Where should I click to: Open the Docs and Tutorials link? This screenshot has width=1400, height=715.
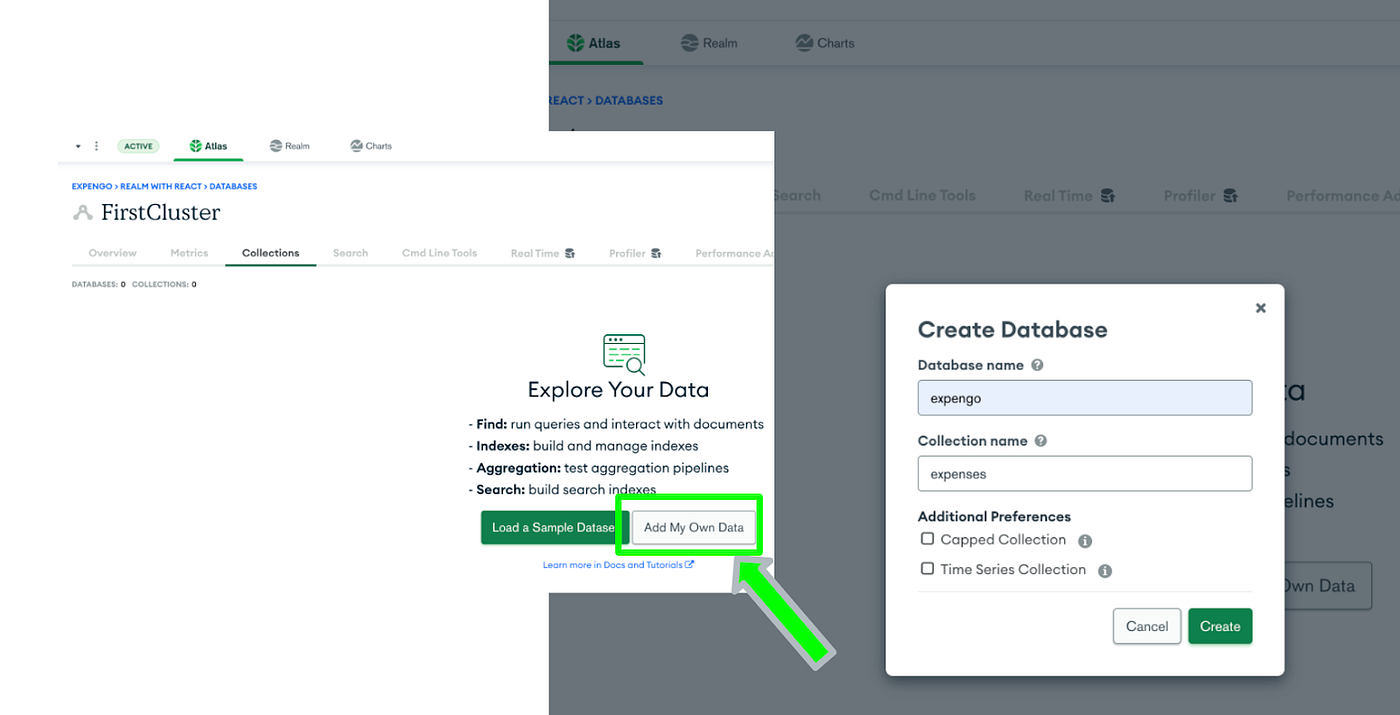(x=617, y=564)
